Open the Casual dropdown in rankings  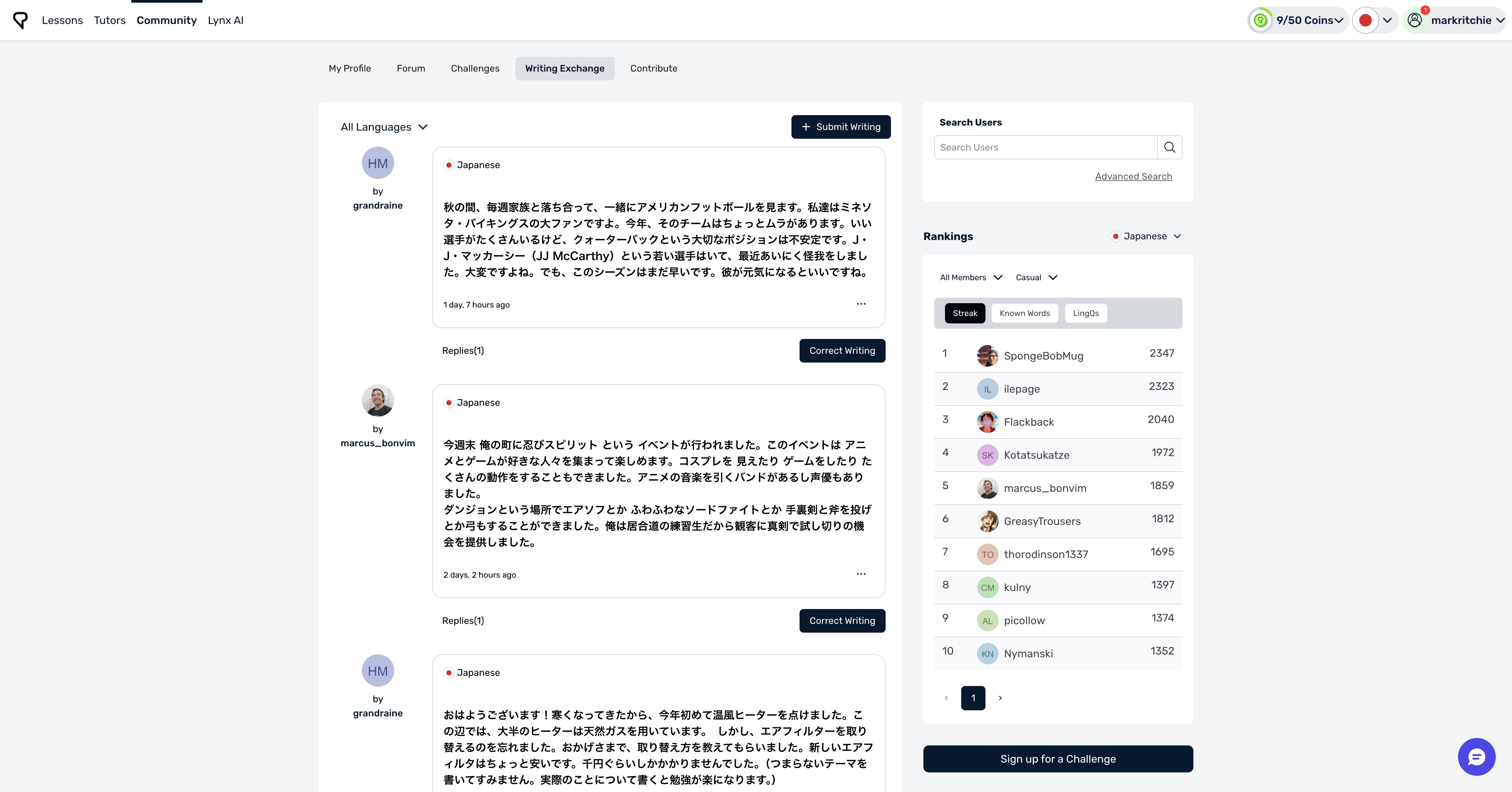tap(1036, 277)
